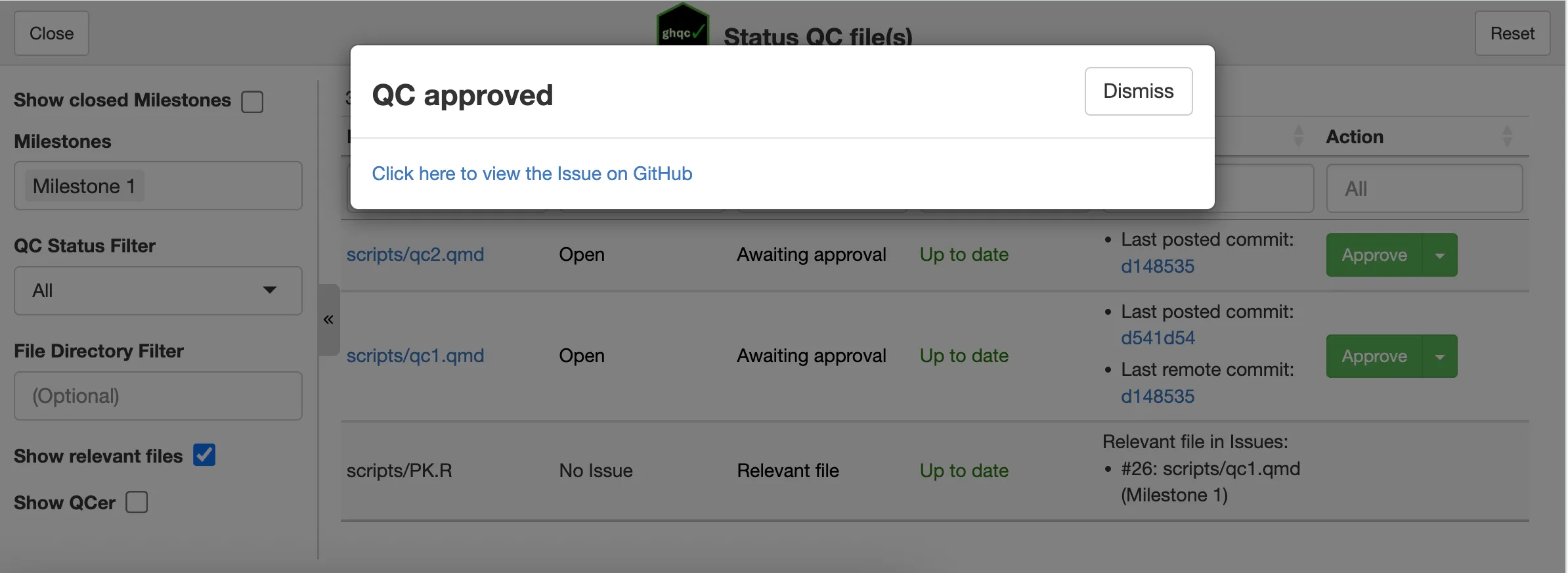Viewport: 1568px width, 573px height.
Task: Enable the Show QCer checkbox
Action: point(137,502)
